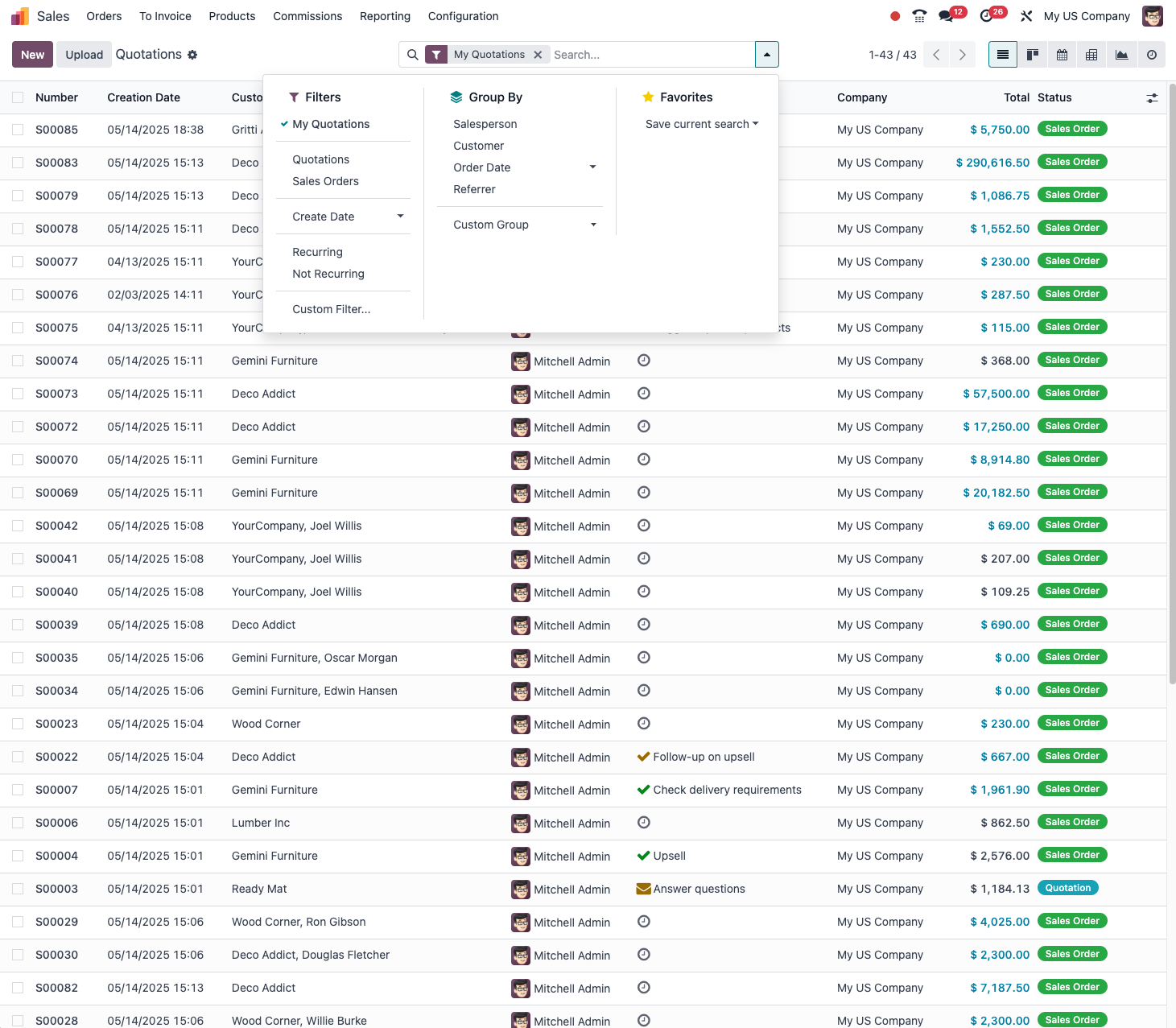The width and height of the screenshot is (1176, 1028).
Task: Remove the My Quotations filter facet
Action: coord(538,55)
